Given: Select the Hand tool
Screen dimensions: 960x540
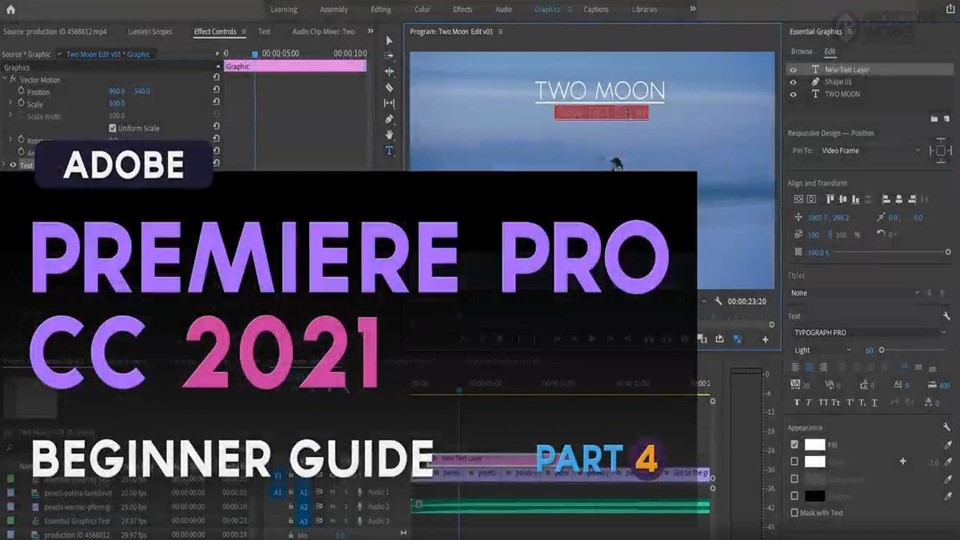Looking at the screenshot, I should [x=389, y=135].
